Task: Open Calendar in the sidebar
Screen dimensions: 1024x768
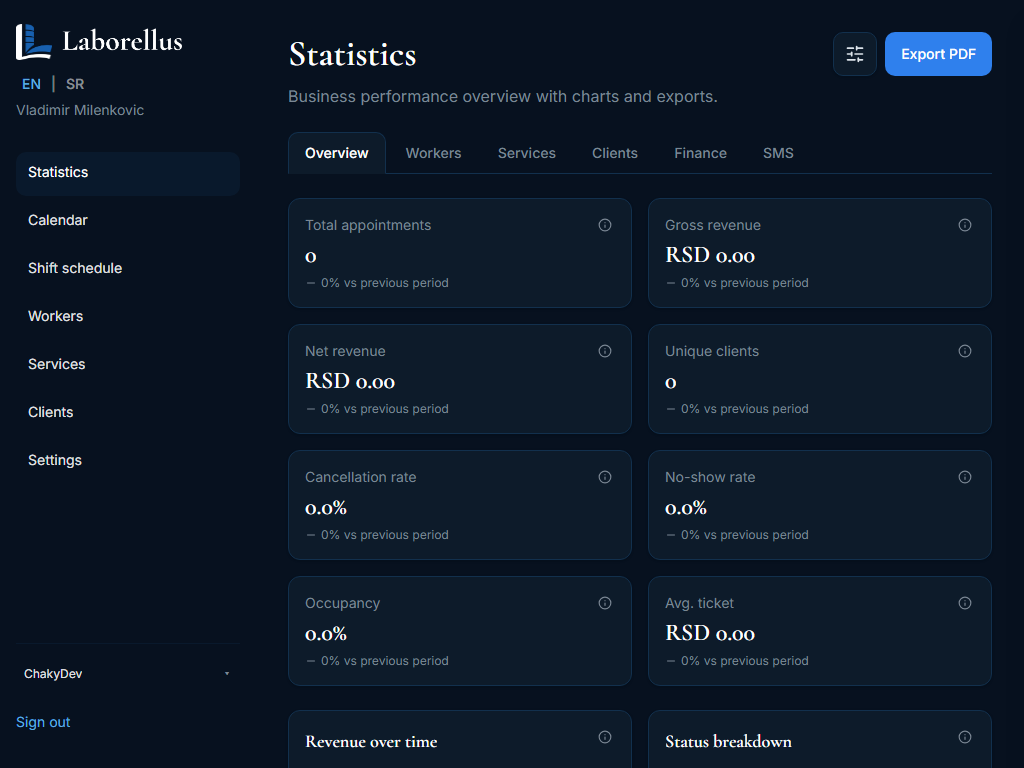Action: click(x=128, y=221)
